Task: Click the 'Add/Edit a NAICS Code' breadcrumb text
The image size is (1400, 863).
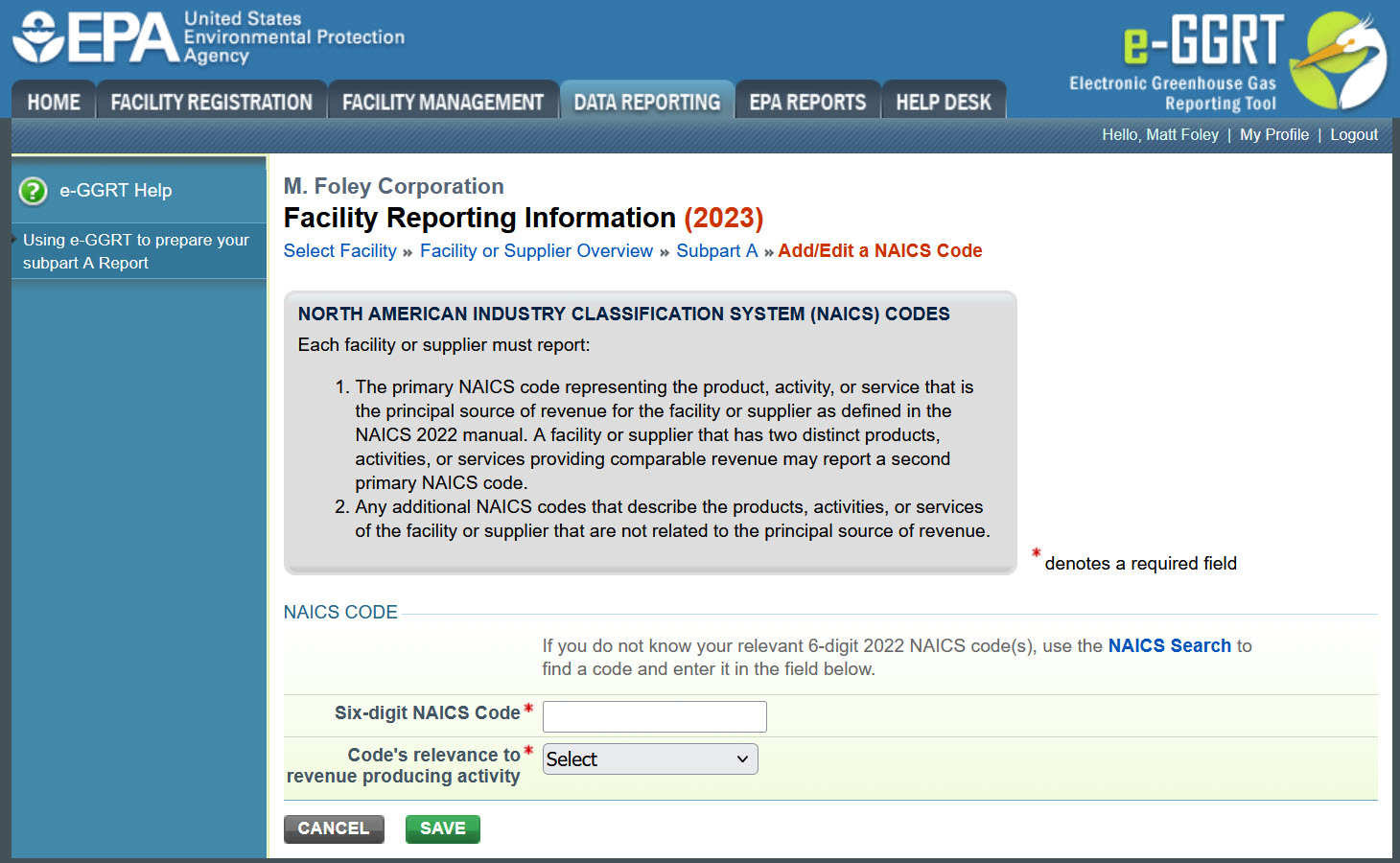Action: pos(880,251)
